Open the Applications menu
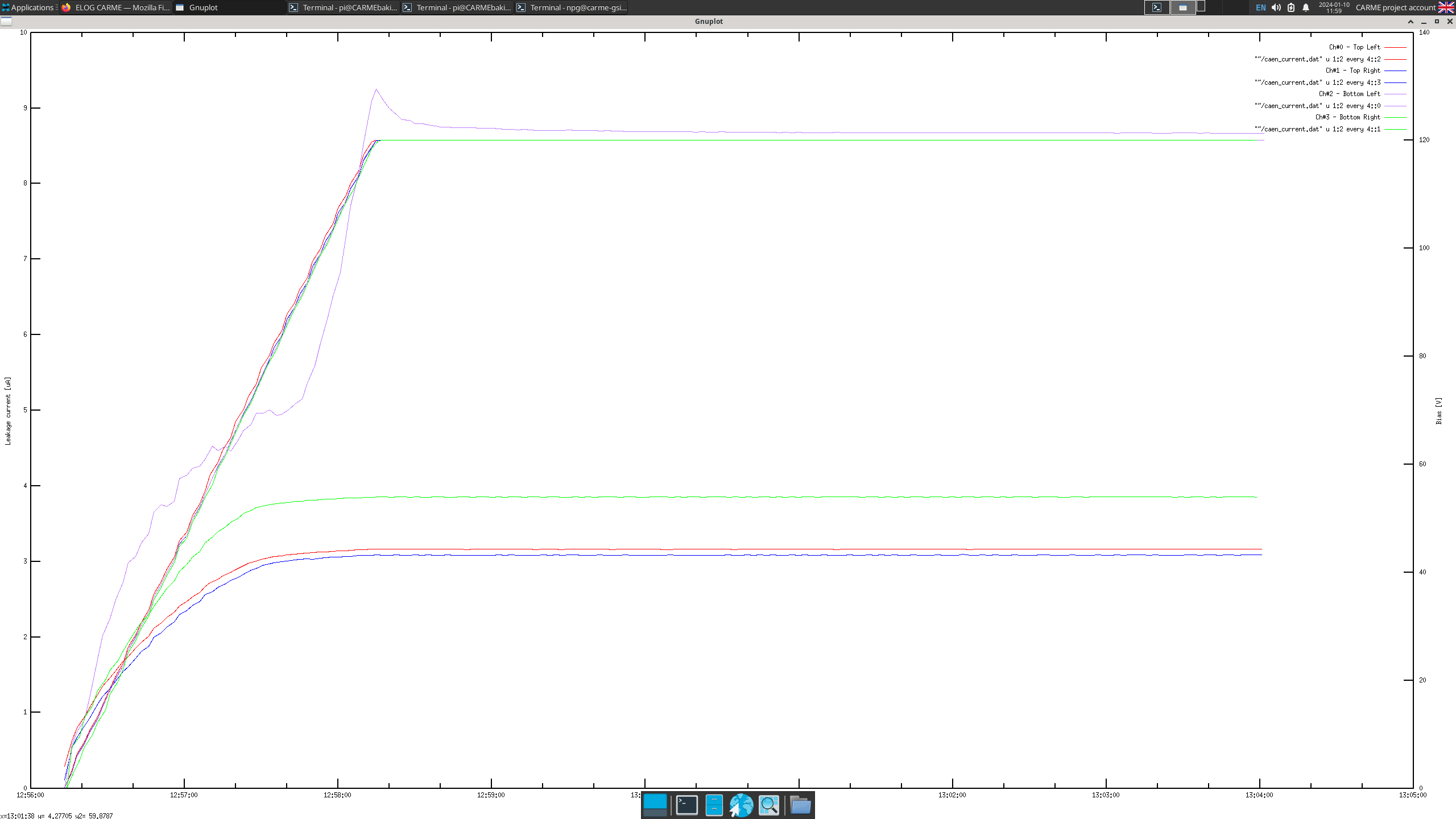The height and width of the screenshot is (819, 1456). point(28,7)
